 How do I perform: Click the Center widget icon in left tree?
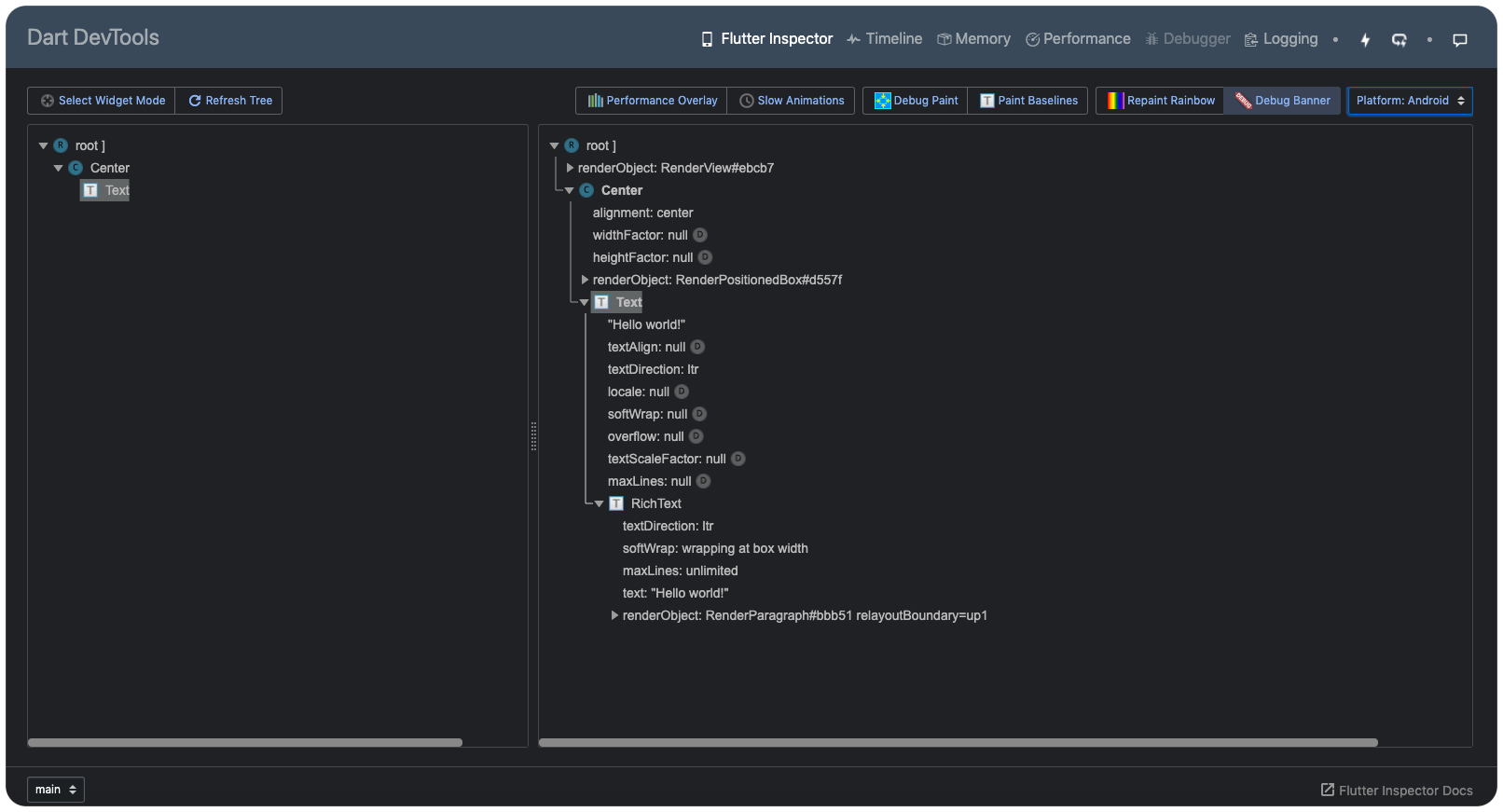(x=76, y=168)
